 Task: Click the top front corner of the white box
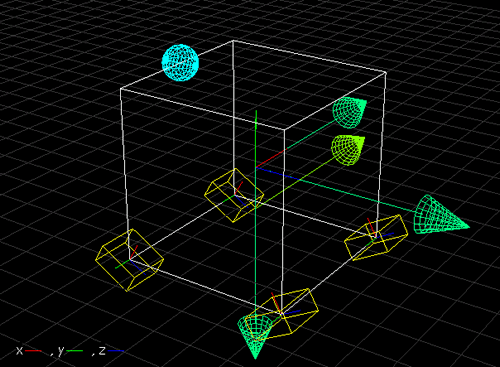click(x=284, y=129)
